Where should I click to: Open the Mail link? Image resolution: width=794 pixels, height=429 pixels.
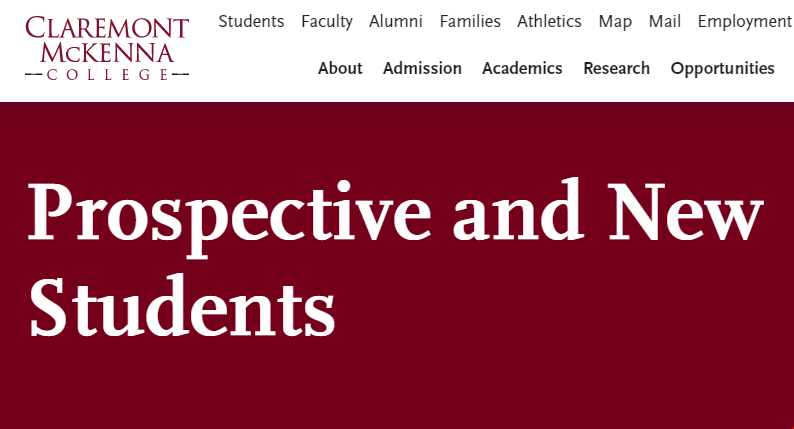(x=664, y=21)
